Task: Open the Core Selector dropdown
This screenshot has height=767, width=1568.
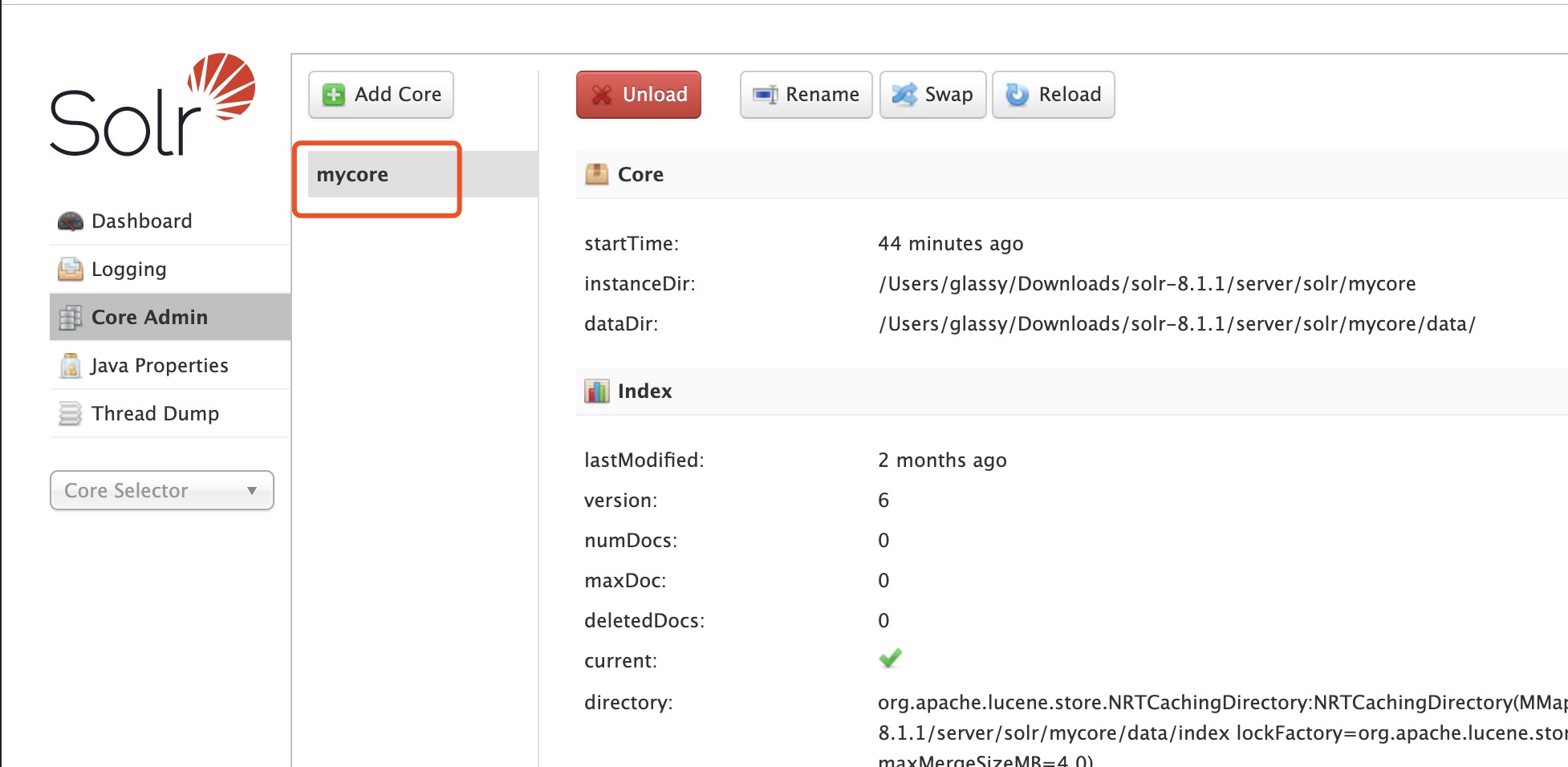Action: coord(162,490)
